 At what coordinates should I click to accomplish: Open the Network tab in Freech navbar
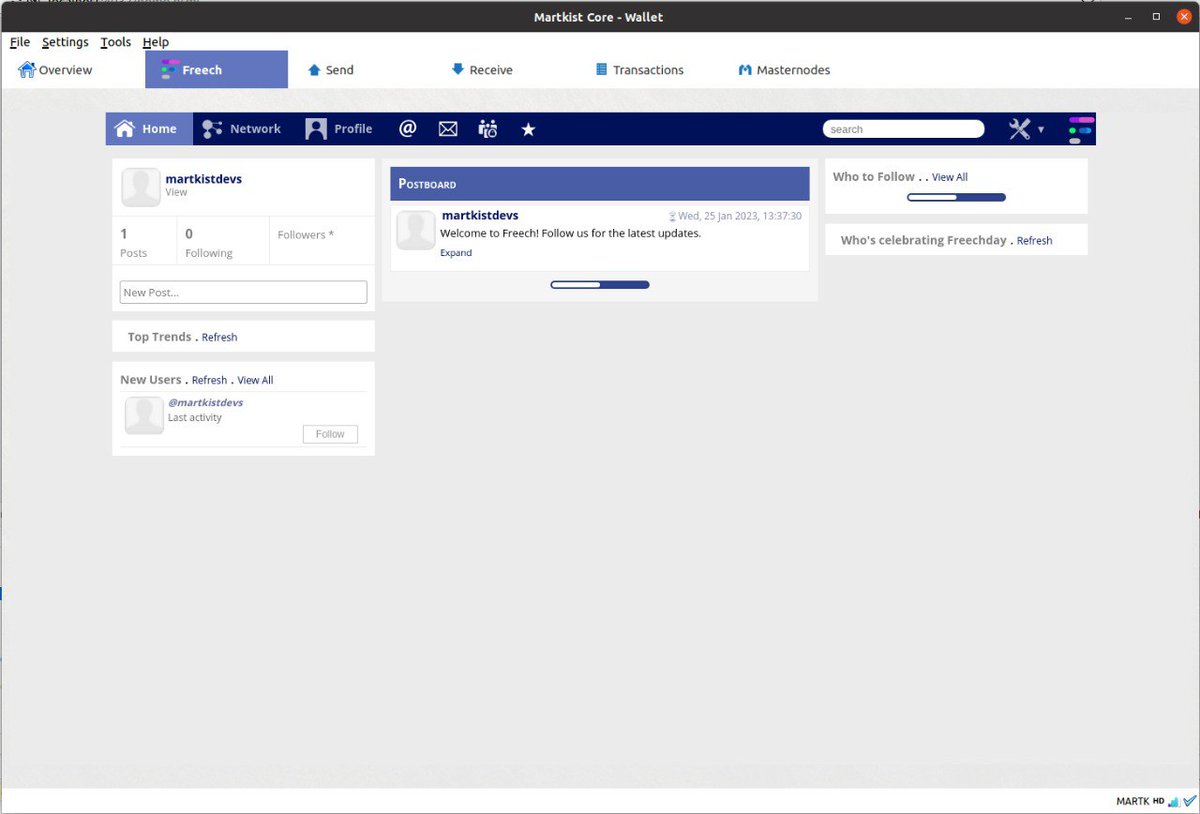click(x=242, y=129)
